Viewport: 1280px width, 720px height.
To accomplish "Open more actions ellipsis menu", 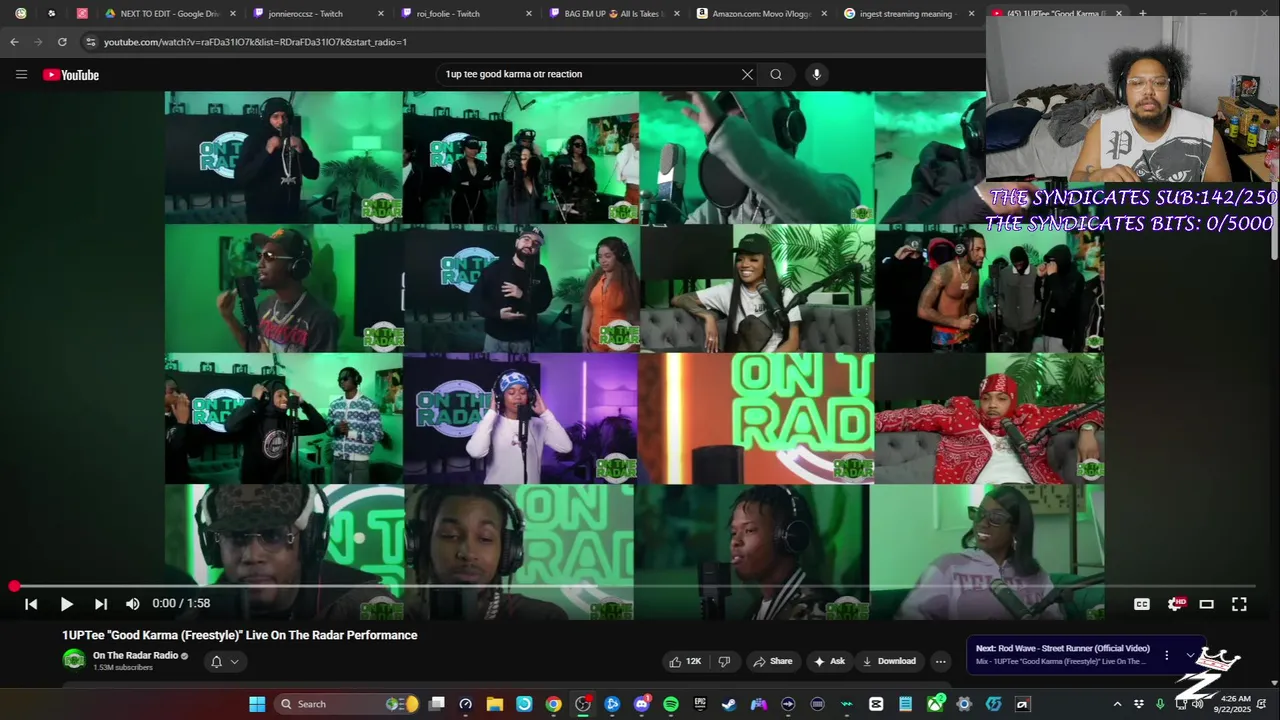I will click(x=940, y=661).
